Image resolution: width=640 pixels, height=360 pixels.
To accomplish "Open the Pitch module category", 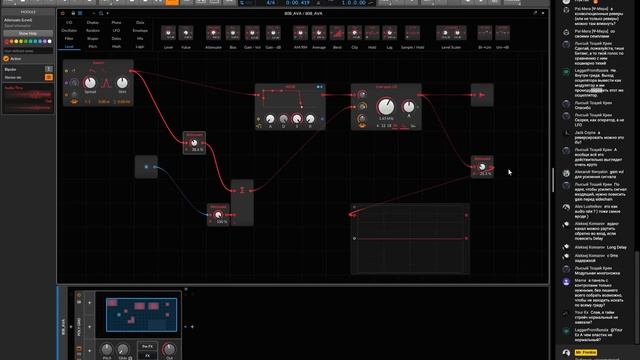I will (93, 47).
